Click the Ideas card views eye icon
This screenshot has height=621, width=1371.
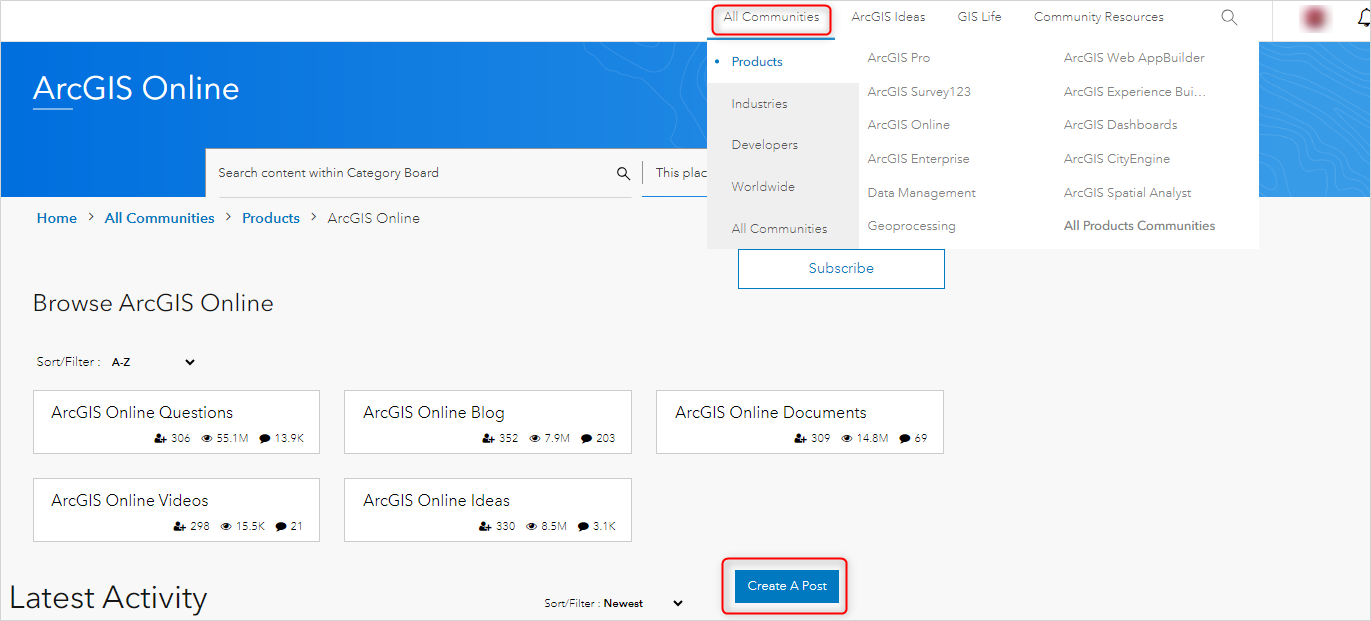533,527
